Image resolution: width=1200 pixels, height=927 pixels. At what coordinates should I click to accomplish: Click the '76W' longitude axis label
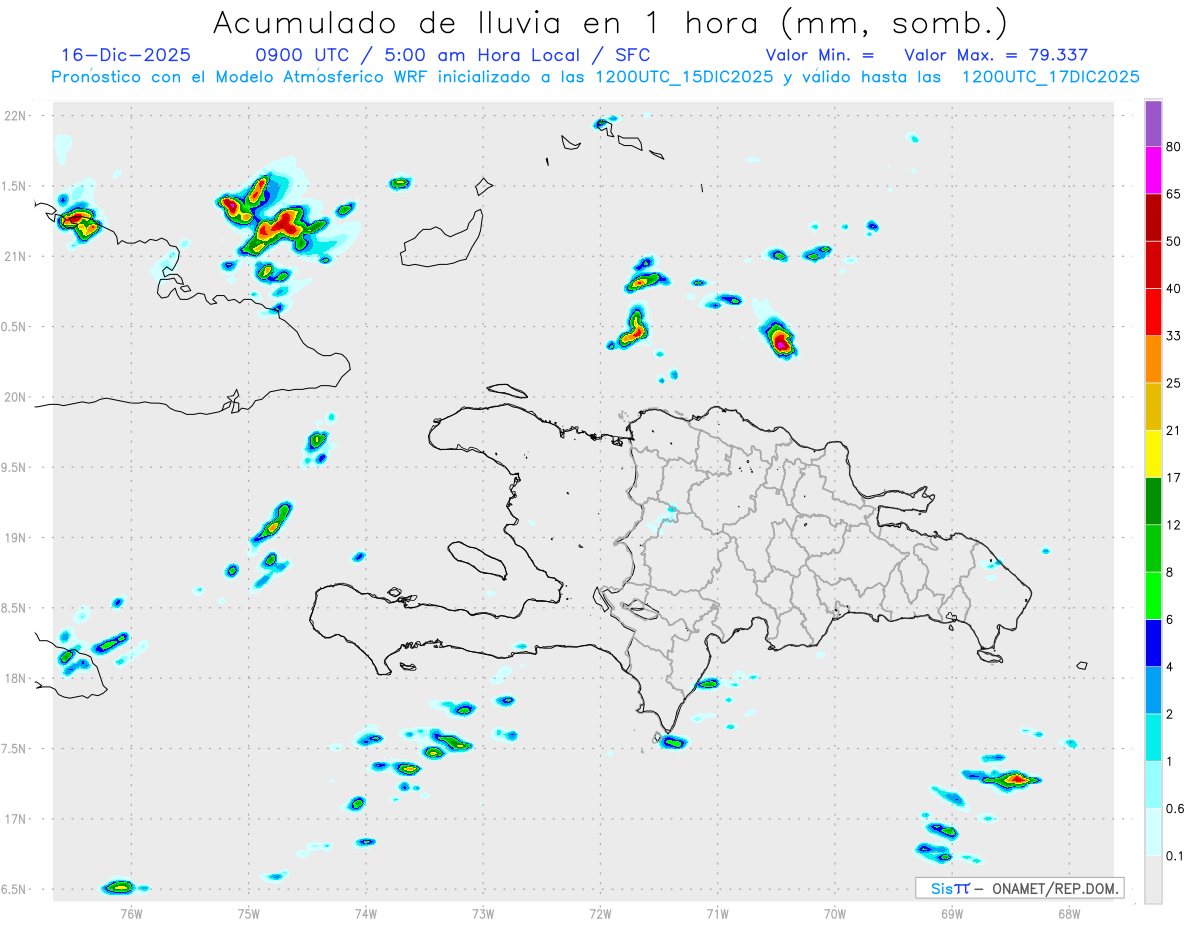point(131,913)
